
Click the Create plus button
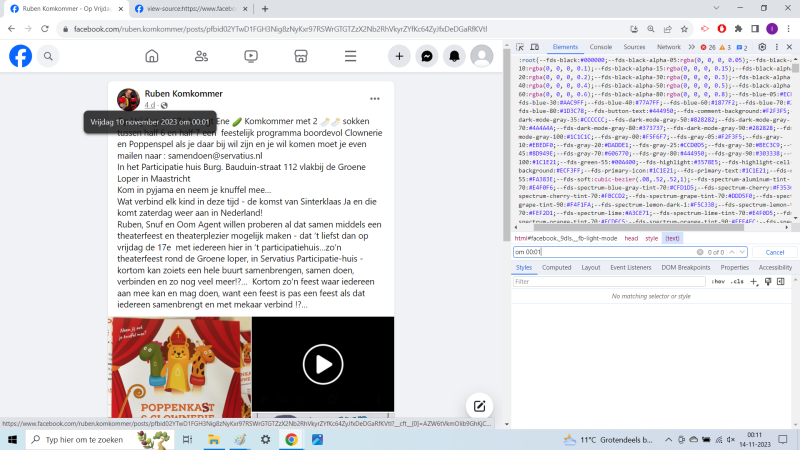click(399, 56)
